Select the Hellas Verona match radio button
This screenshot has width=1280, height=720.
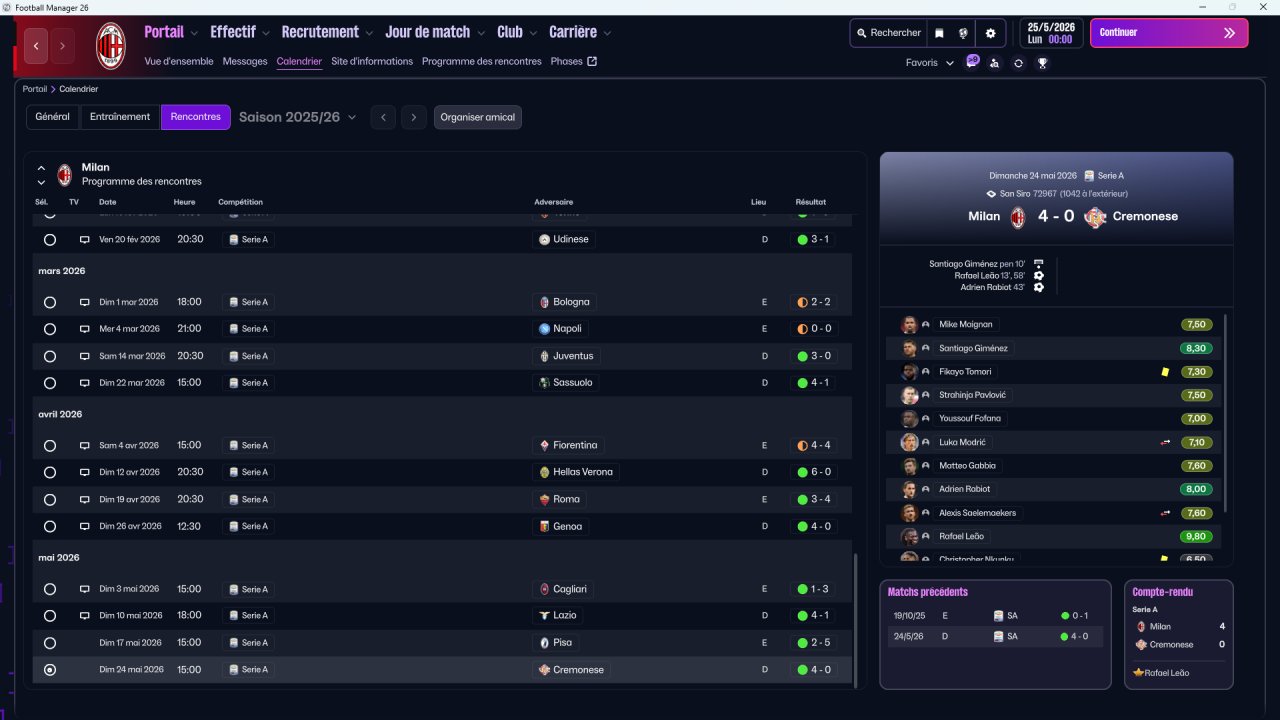[x=50, y=473]
